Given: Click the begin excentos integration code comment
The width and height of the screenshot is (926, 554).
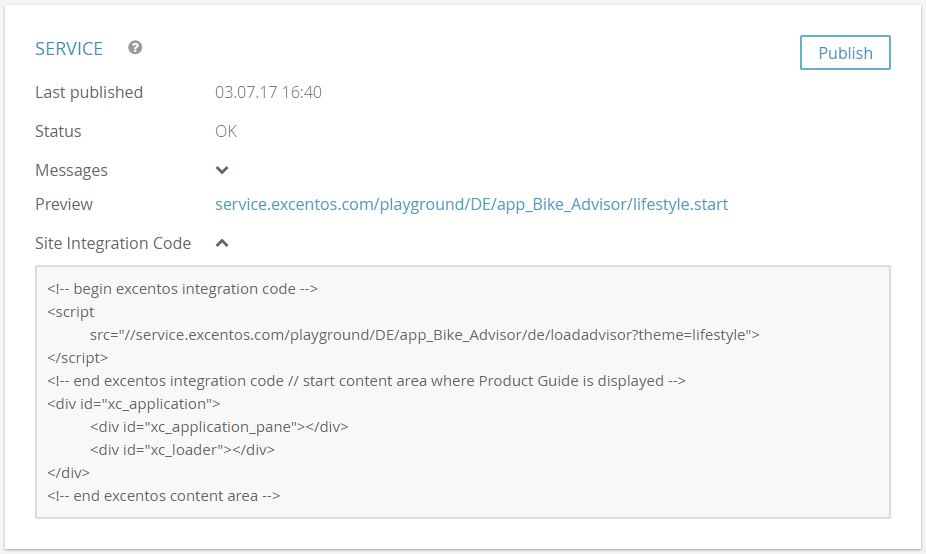Looking at the screenshot, I should (182, 289).
